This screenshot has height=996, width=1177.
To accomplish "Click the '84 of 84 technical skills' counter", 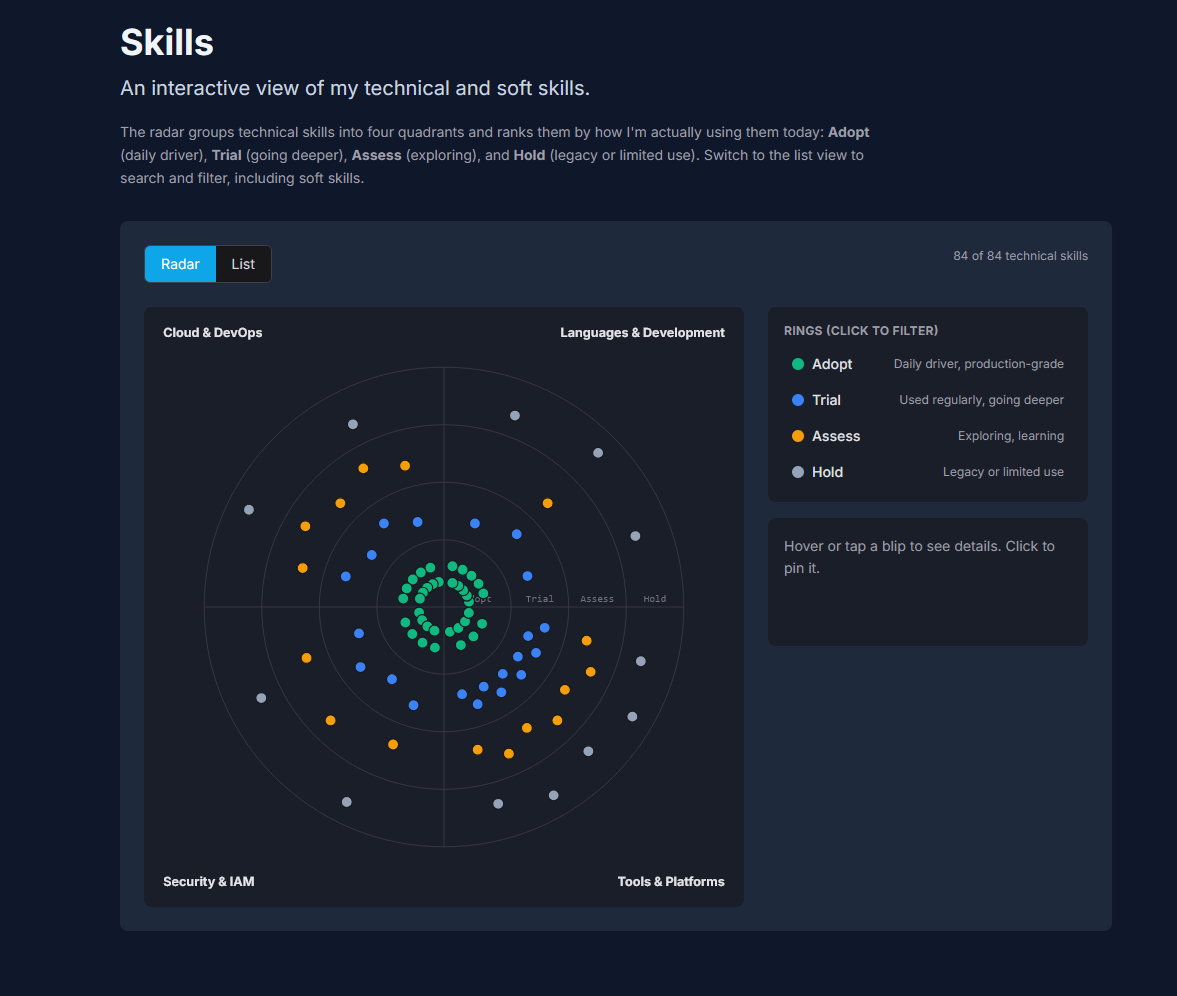I will click(x=1020, y=256).
